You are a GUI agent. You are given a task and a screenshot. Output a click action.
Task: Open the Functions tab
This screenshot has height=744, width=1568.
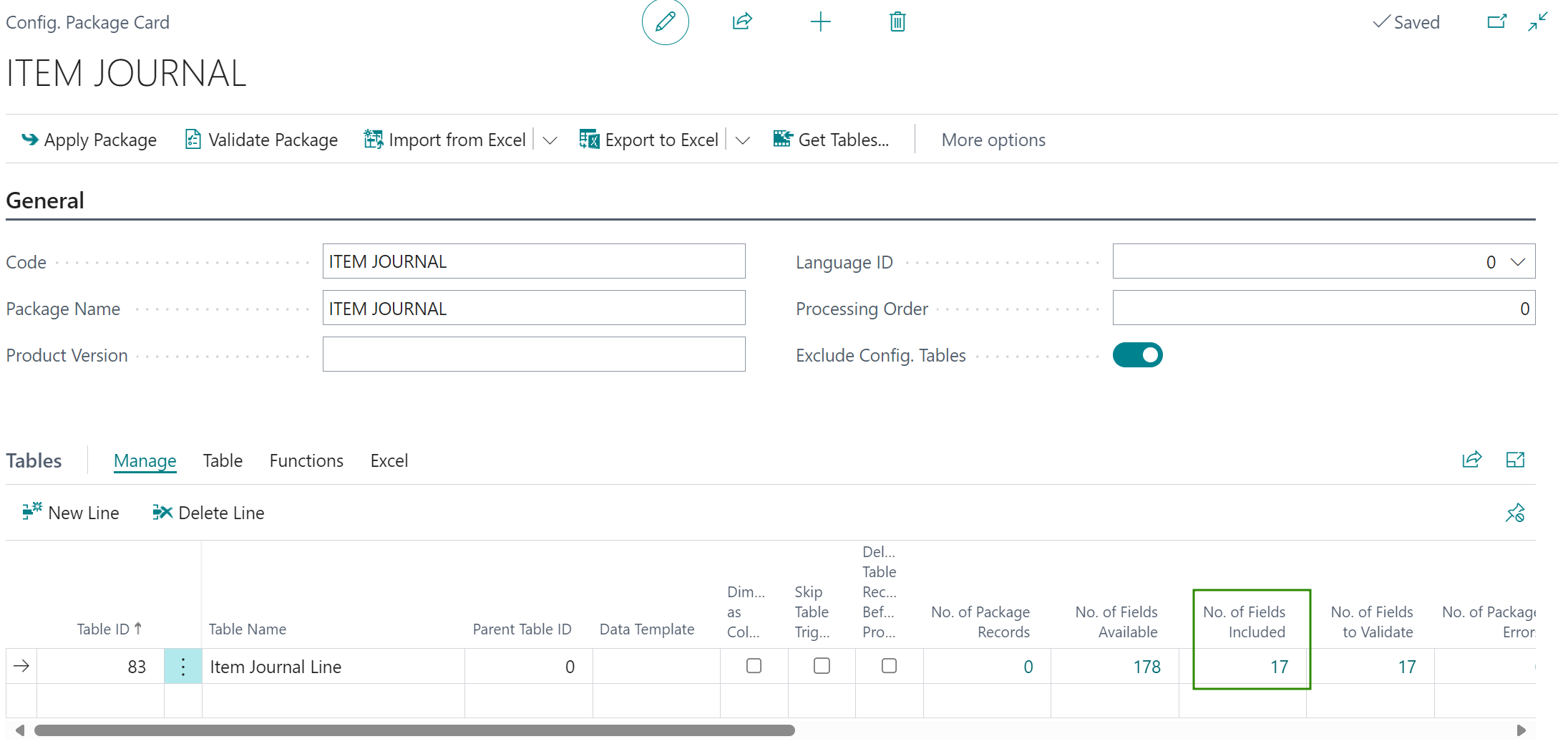pos(306,460)
